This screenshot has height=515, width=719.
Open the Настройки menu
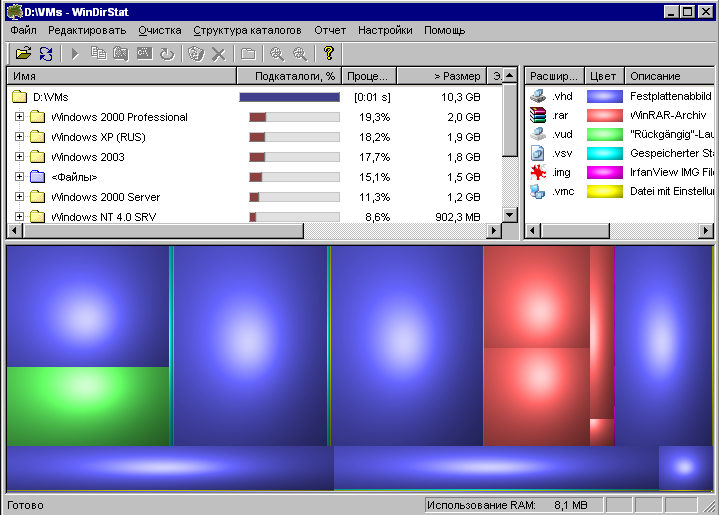[x=385, y=30]
